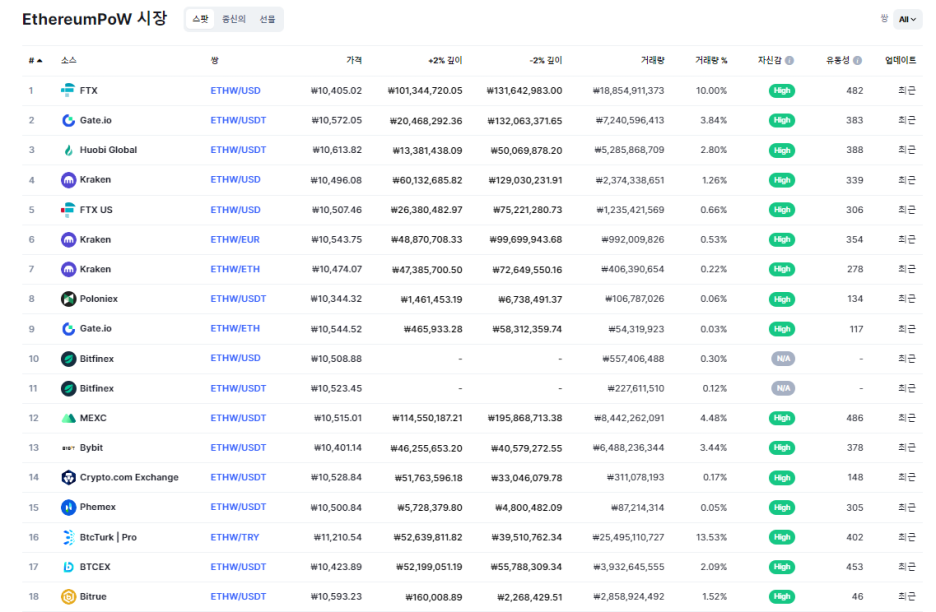Open the ETHW/TRY pair link
The height and width of the screenshot is (612, 936).
click(235, 537)
